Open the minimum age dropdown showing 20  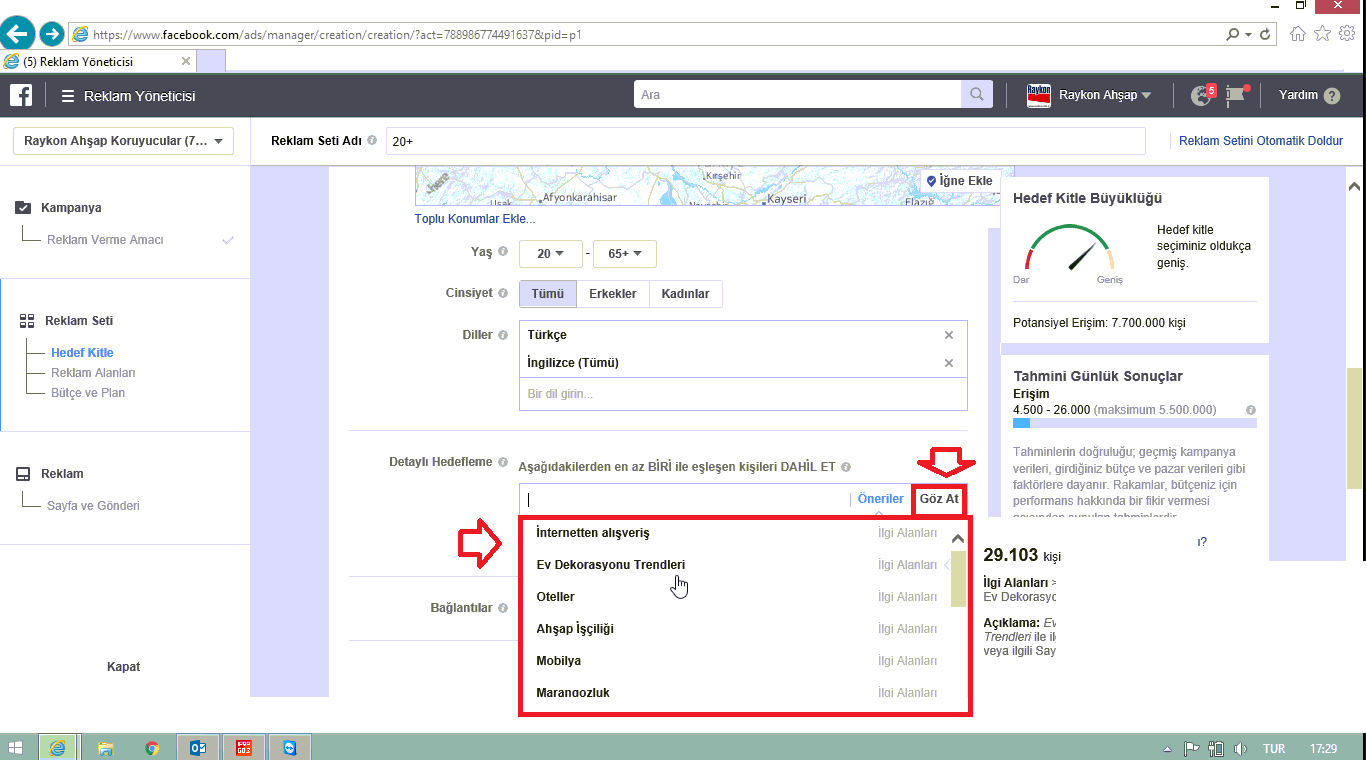551,254
